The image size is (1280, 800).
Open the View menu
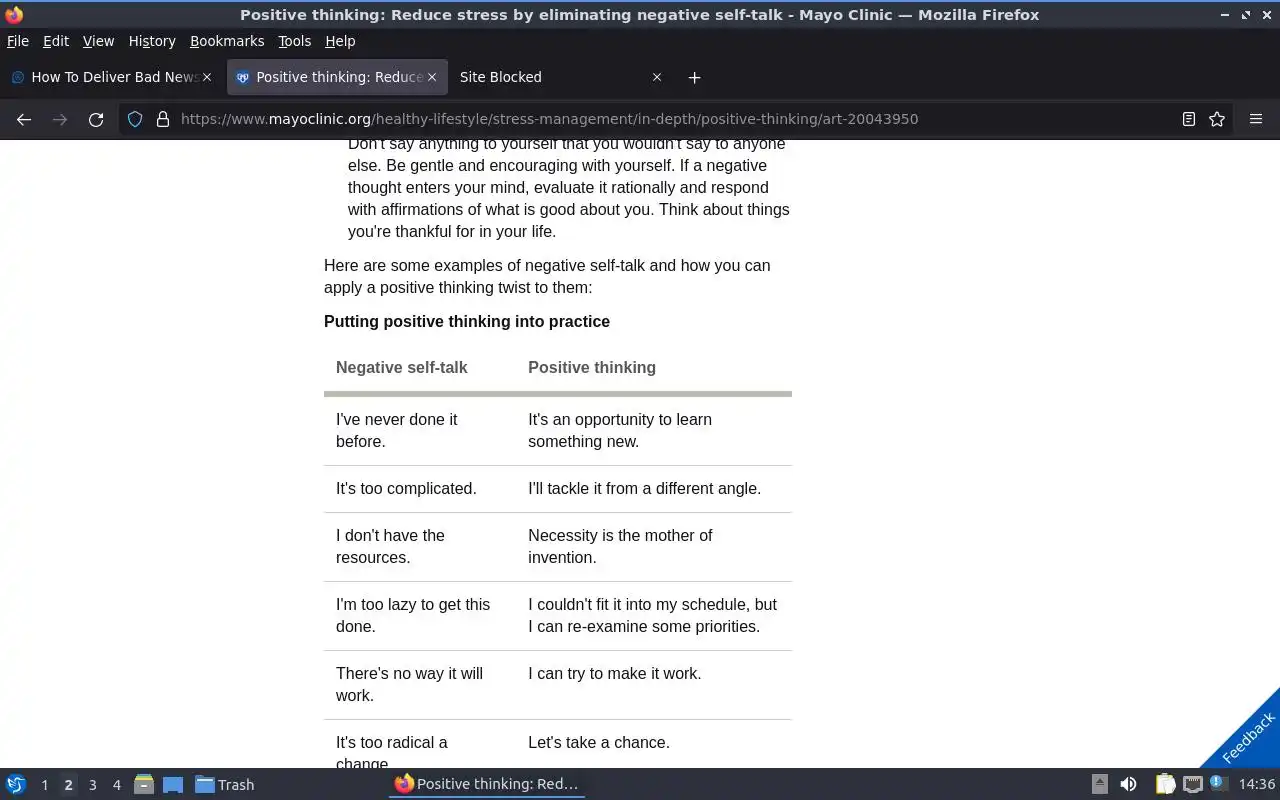pos(98,41)
